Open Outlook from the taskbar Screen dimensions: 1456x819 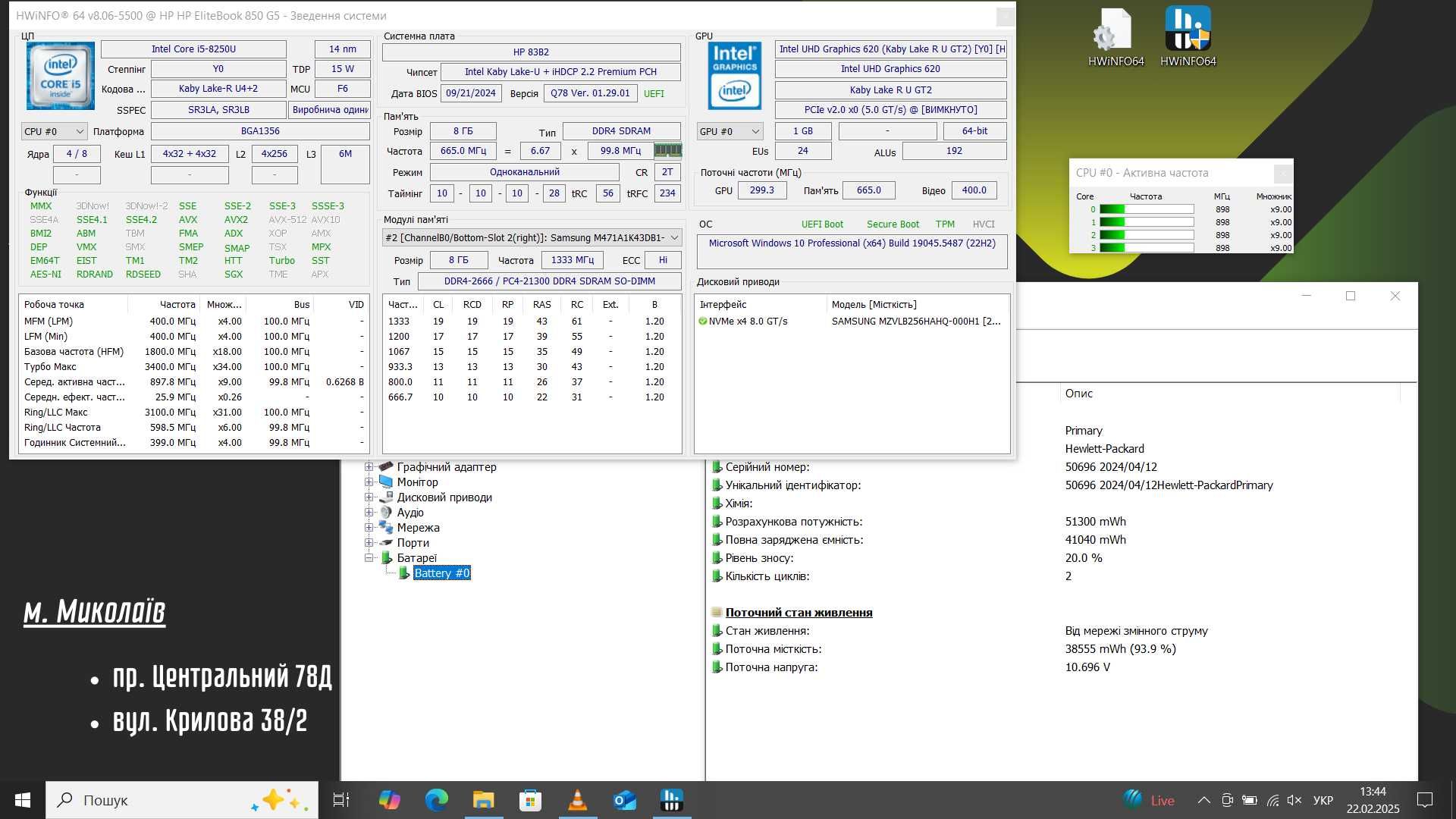point(625,800)
